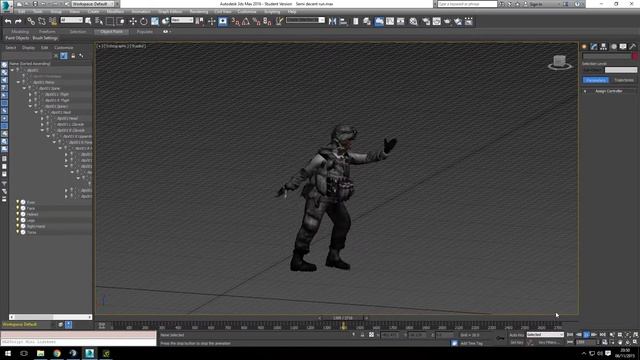
Task: Toggle visibility bulb of Eyes object
Action: [x=18, y=202]
